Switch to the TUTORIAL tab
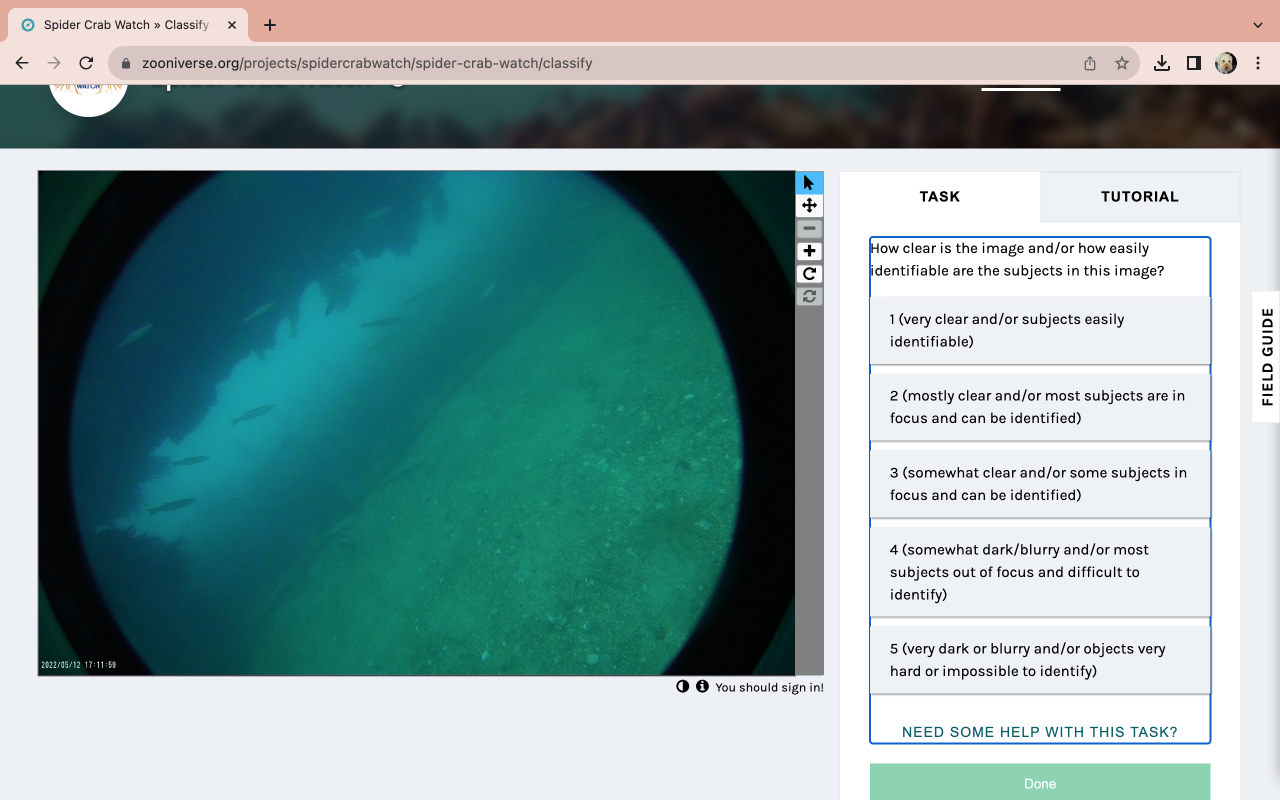The image size is (1280, 800). click(1140, 196)
